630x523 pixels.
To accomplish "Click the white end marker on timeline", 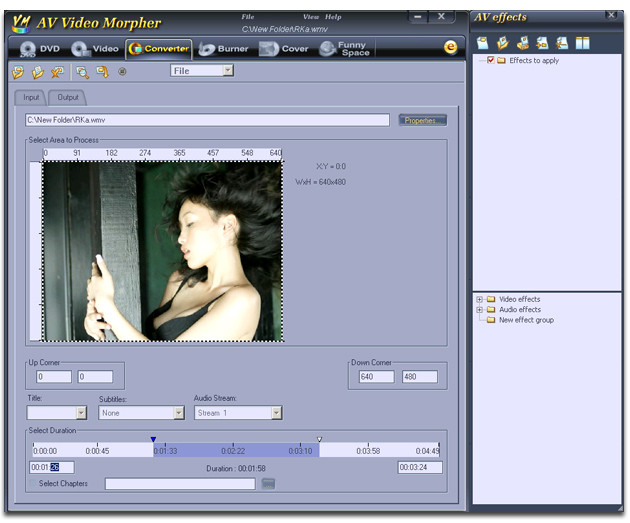I will click(319, 439).
